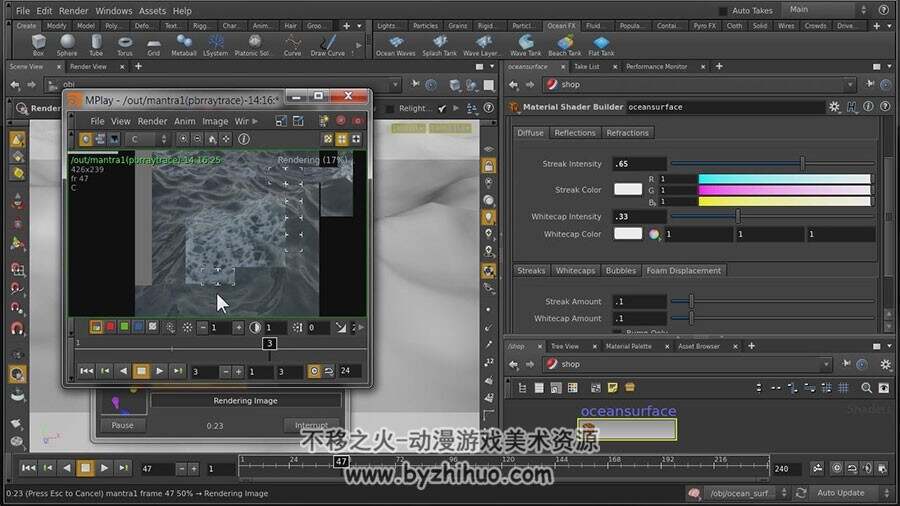Select the Draw Curve shelf tool
Screen dimensions: 900x506
(x=328, y=45)
